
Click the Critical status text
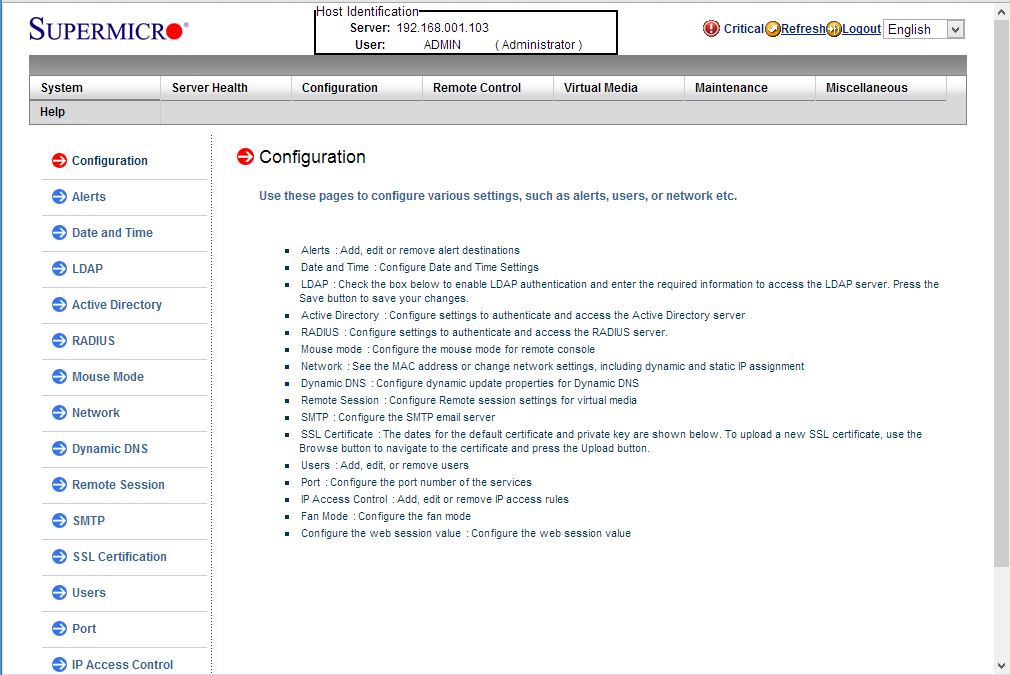click(x=743, y=29)
